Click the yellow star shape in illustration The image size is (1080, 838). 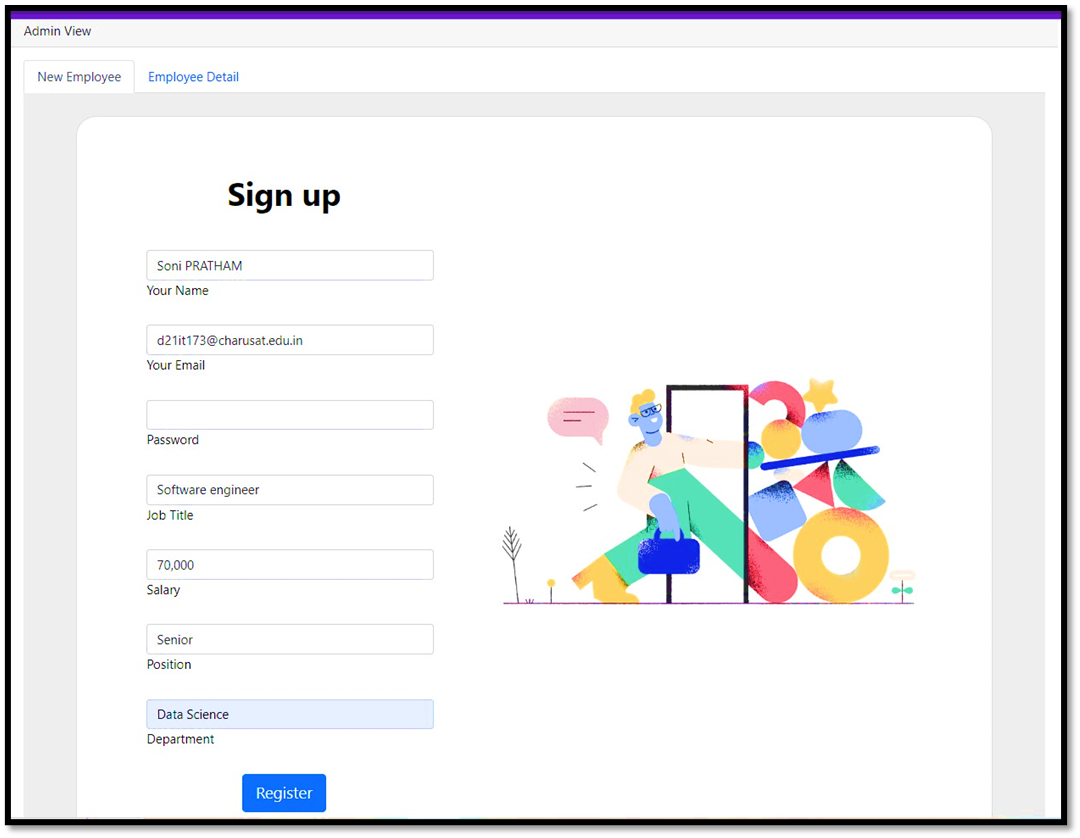click(x=820, y=395)
